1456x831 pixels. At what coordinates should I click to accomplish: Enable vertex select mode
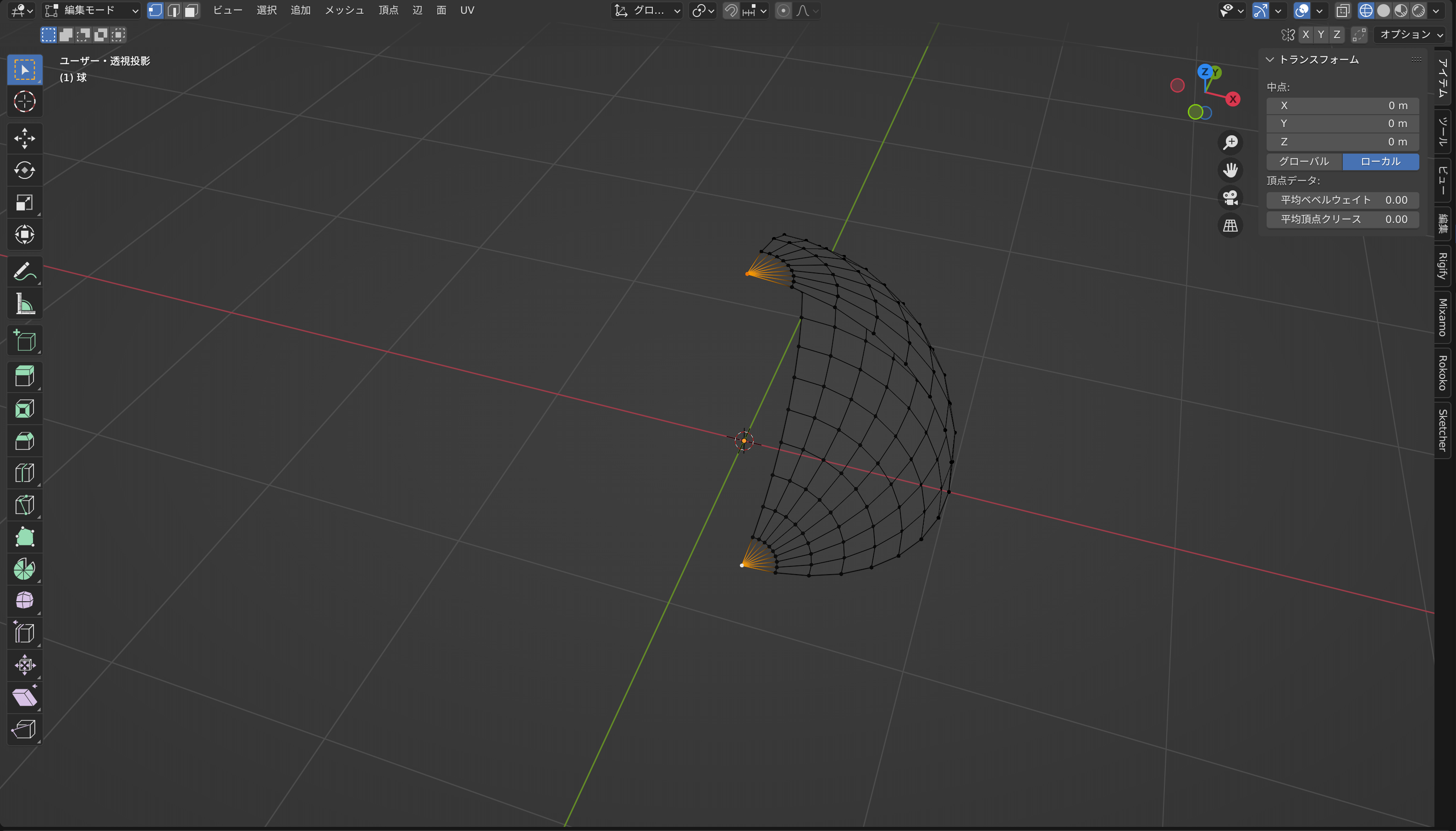click(x=155, y=10)
